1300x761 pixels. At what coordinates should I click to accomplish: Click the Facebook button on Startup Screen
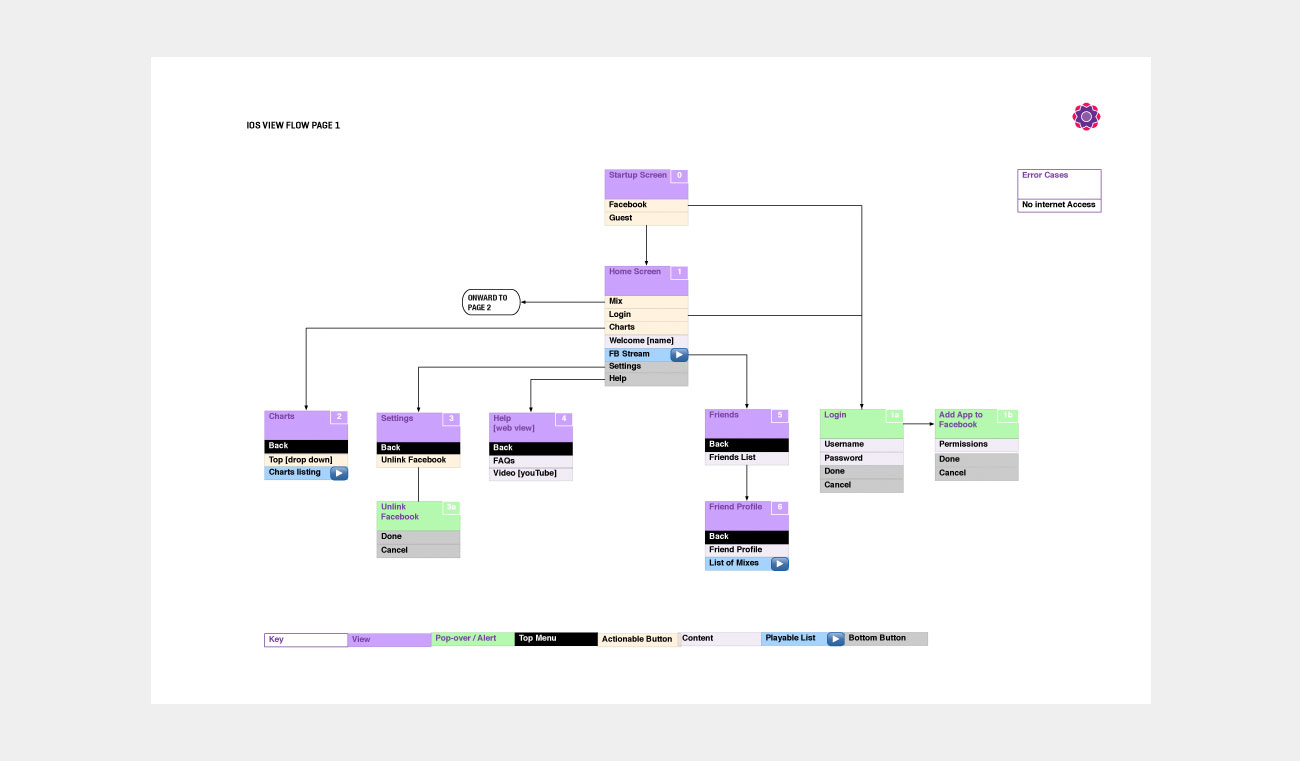(646, 205)
